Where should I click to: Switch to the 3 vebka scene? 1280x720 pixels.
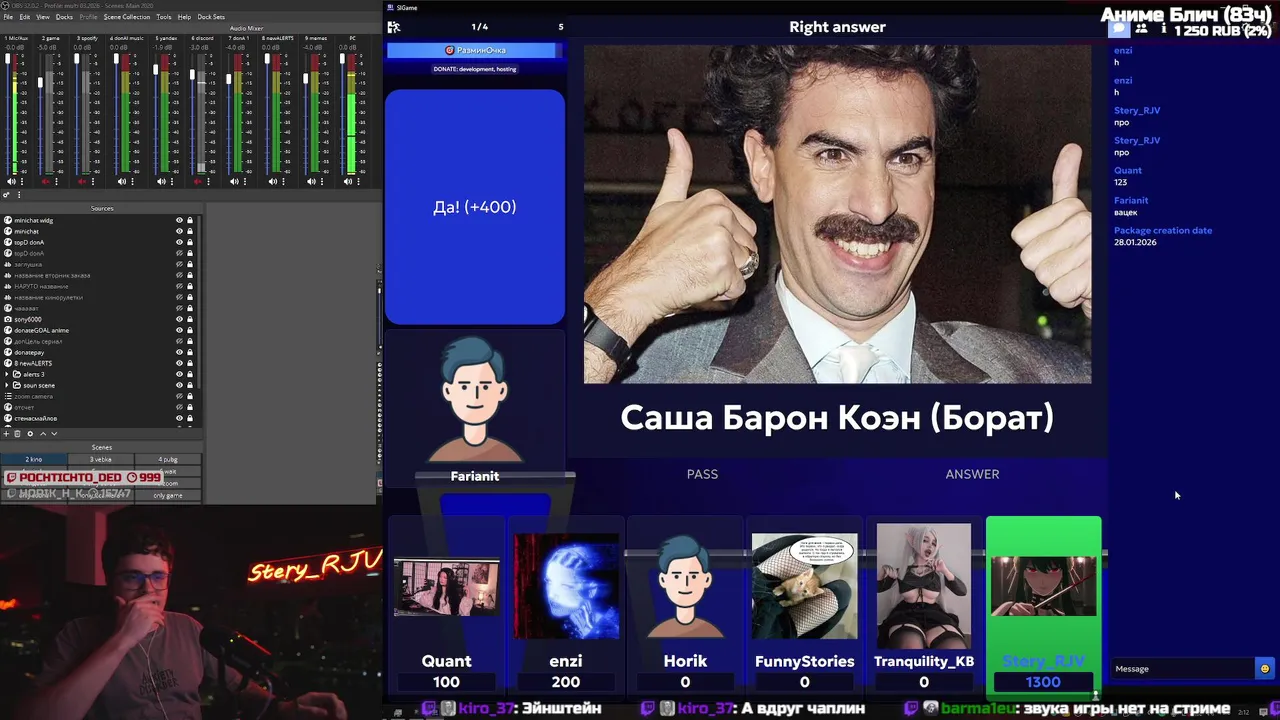tap(101, 459)
